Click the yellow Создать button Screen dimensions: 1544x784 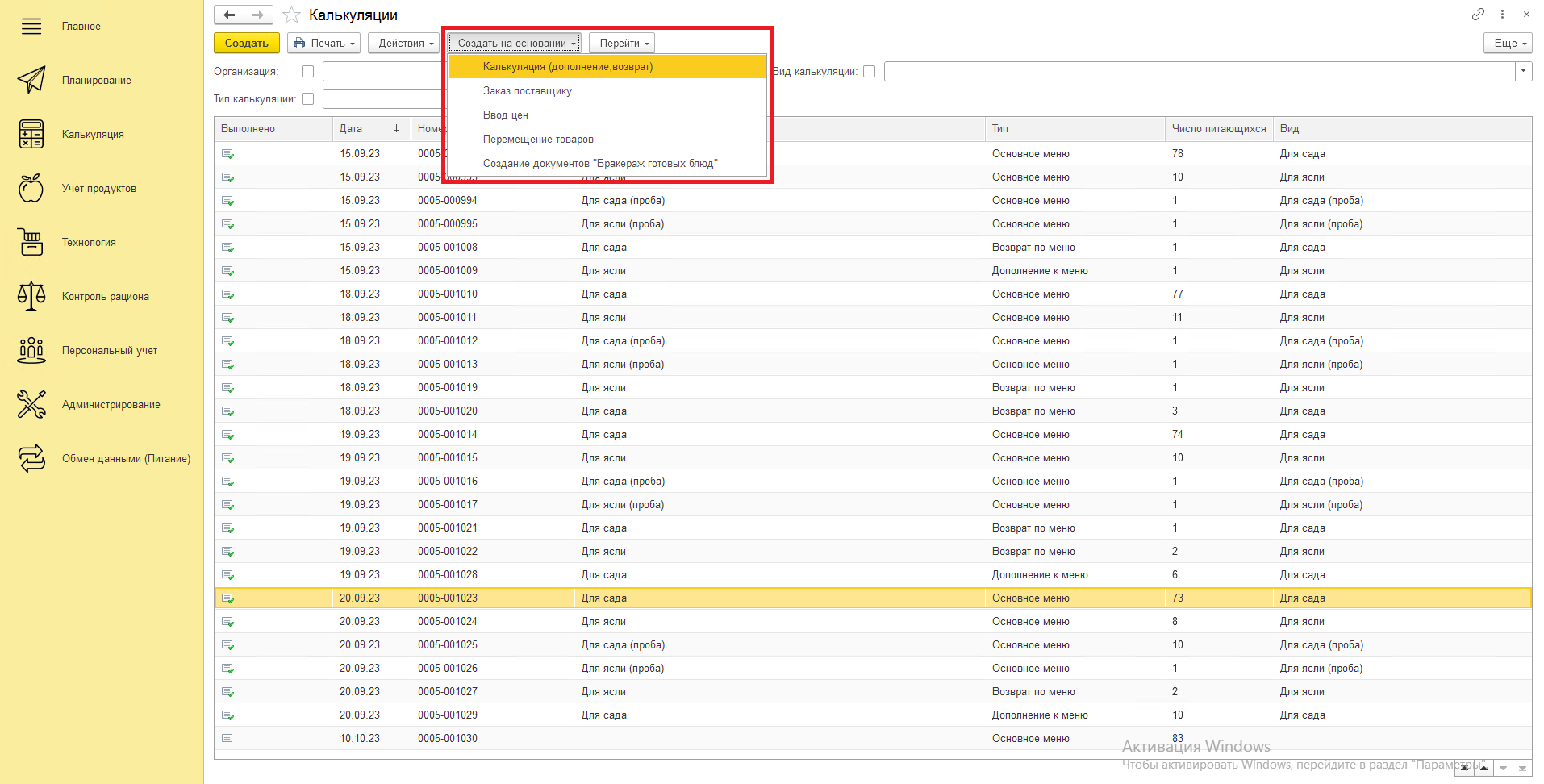(x=246, y=44)
